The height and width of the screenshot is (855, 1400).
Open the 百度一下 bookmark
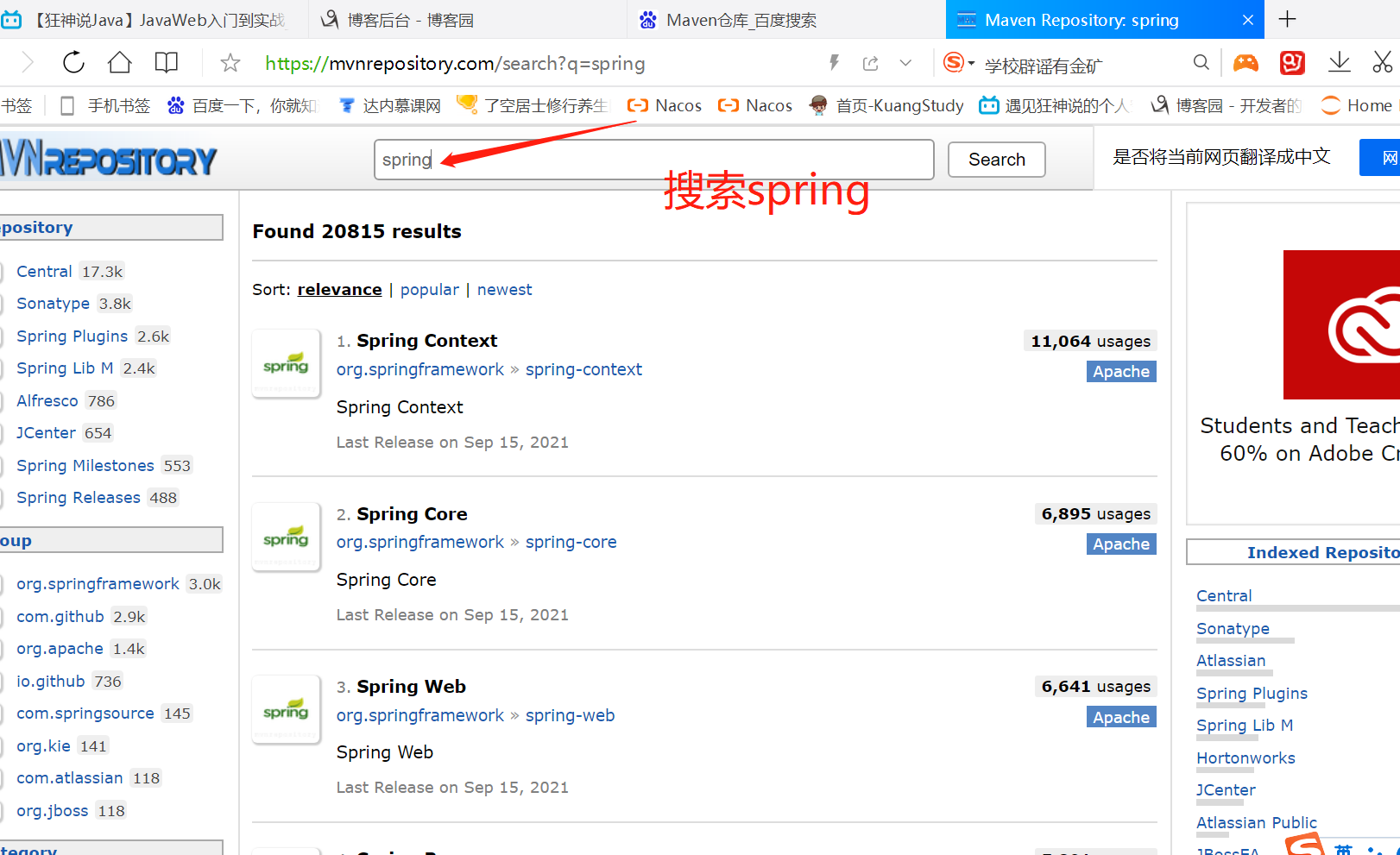[243, 105]
